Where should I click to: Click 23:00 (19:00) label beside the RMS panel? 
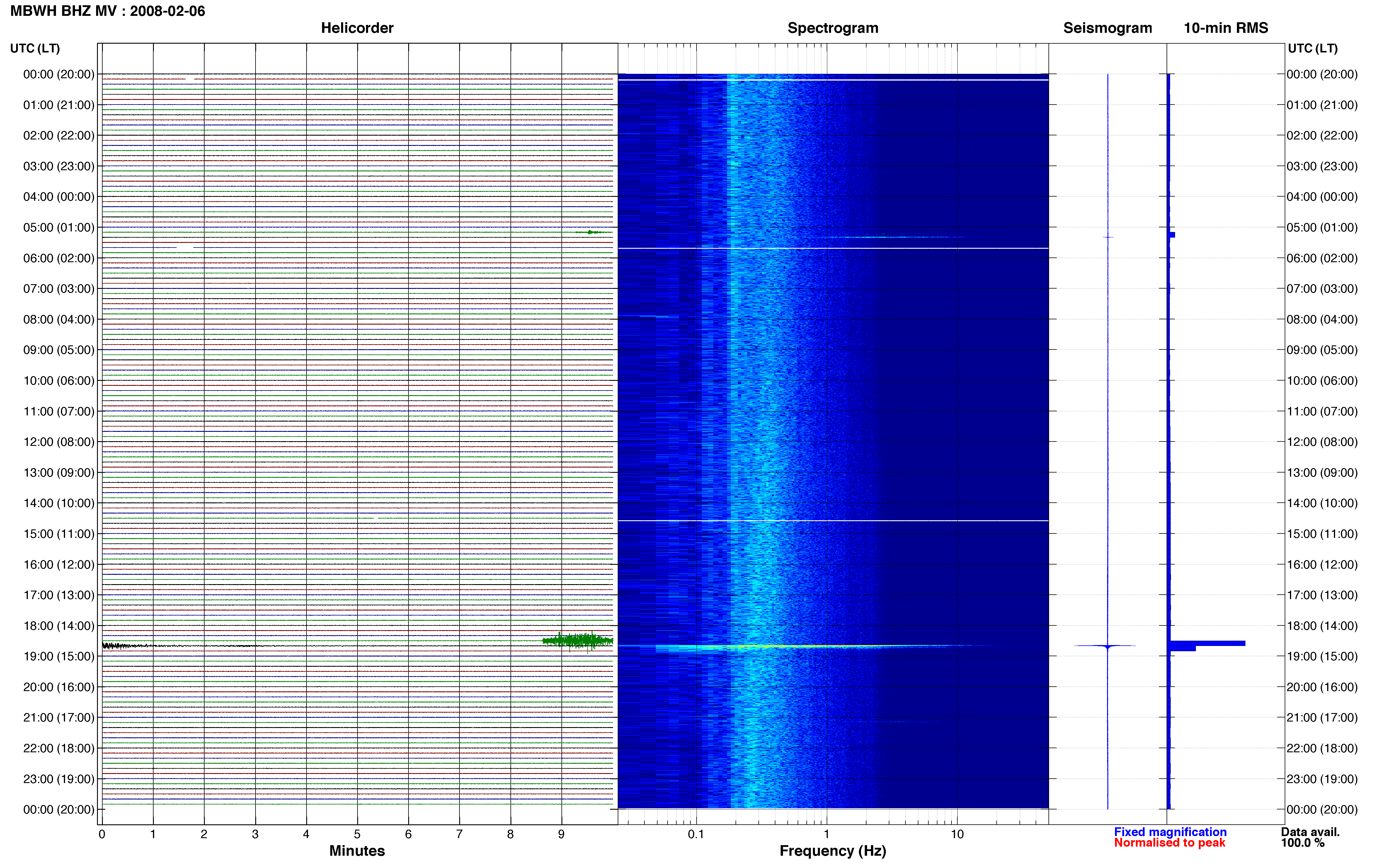pos(1322,779)
